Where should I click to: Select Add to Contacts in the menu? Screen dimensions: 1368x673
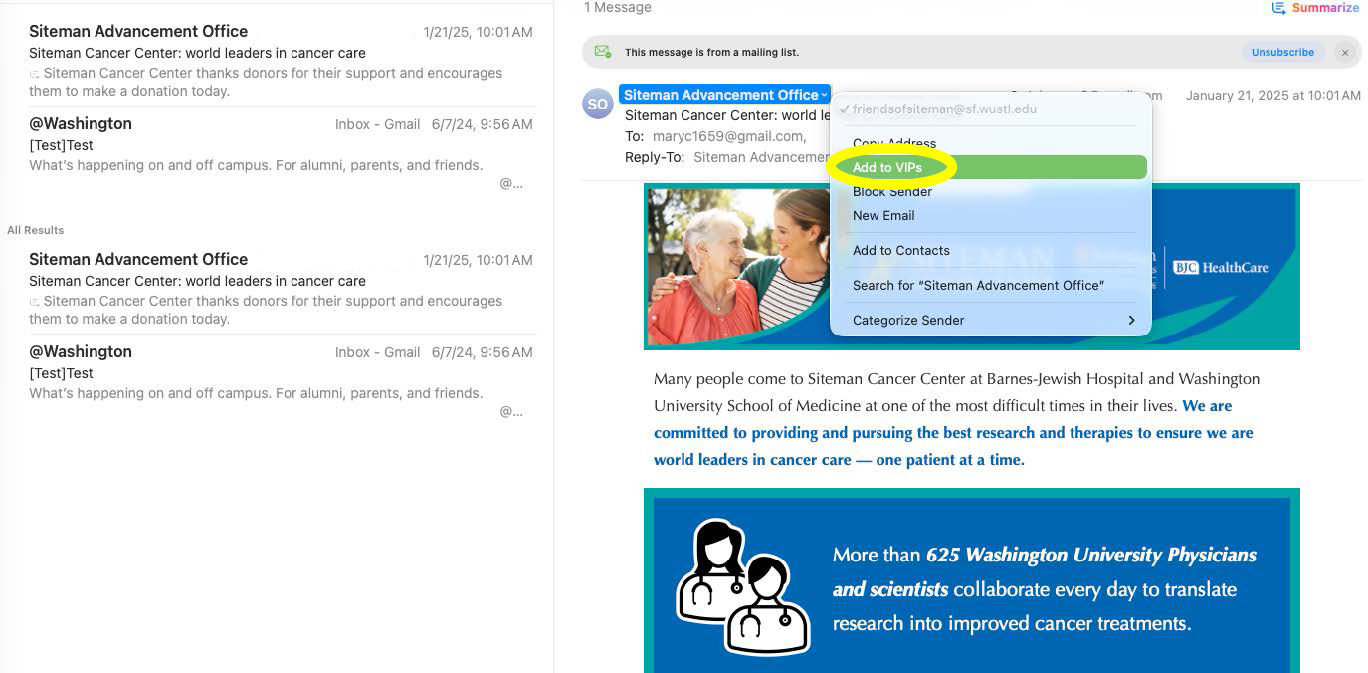point(901,250)
